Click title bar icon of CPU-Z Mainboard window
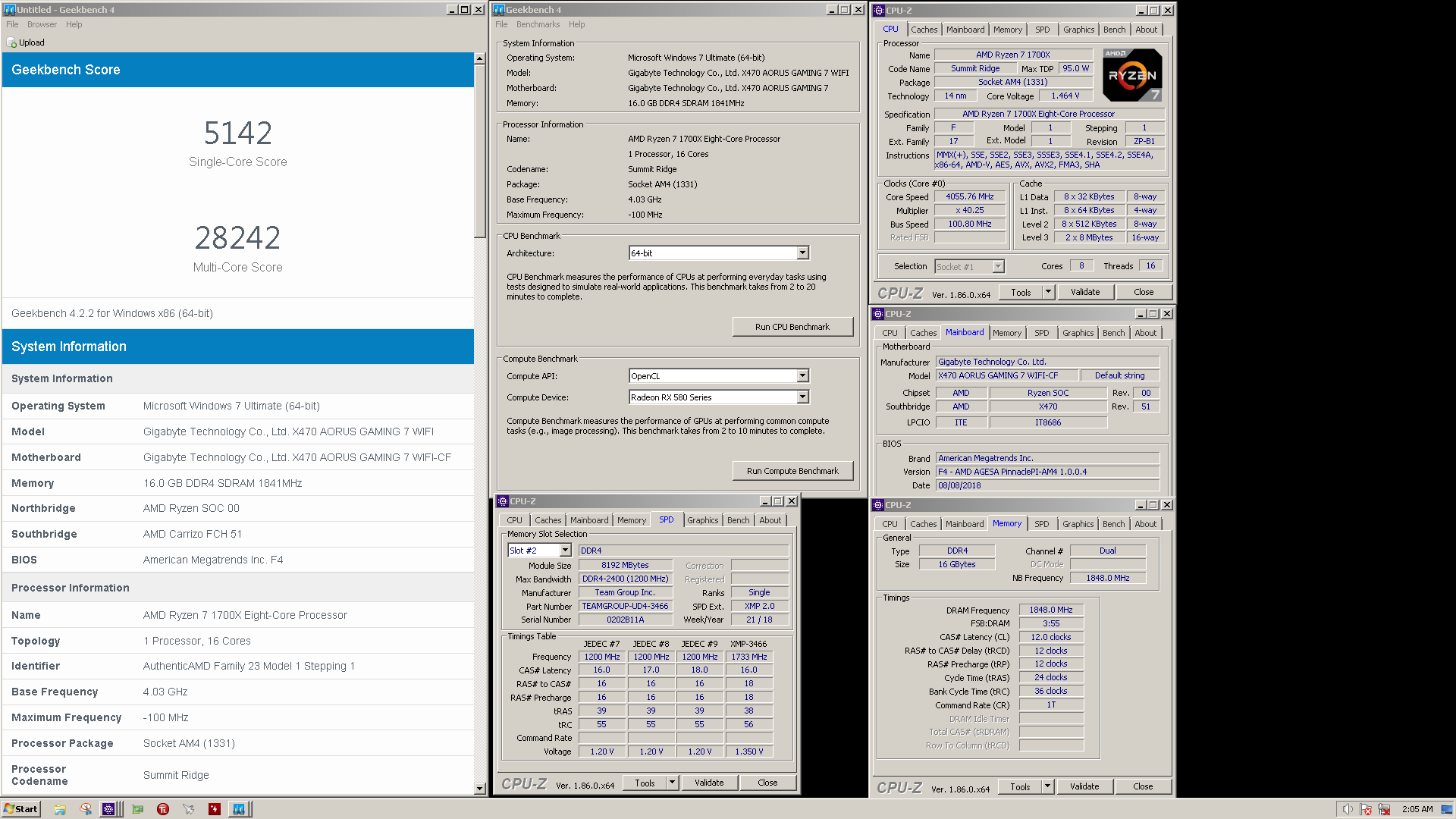Screen dimensions: 1456x819 (x=878, y=314)
